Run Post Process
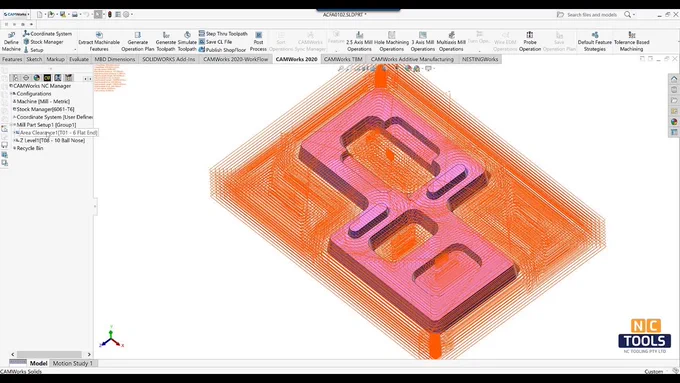The image size is (680, 383). (x=258, y=42)
